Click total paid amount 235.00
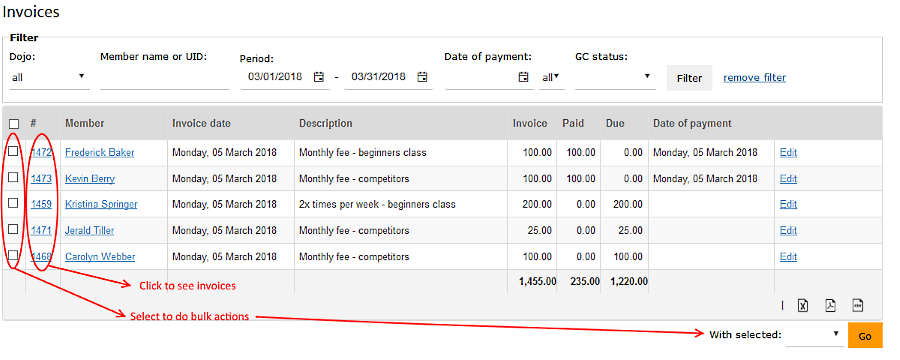This screenshot has height=360, width=900. pos(585,281)
